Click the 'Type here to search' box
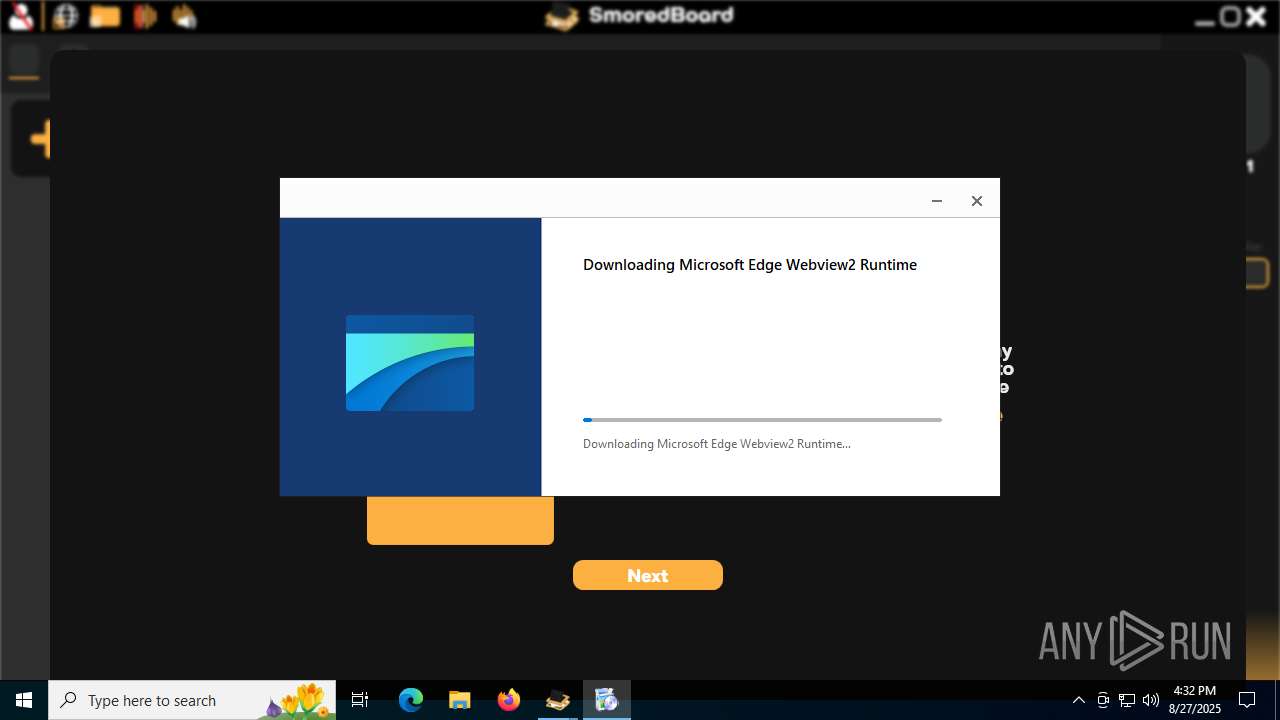The height and width of the screenshot is (720, 1280). 192,700
